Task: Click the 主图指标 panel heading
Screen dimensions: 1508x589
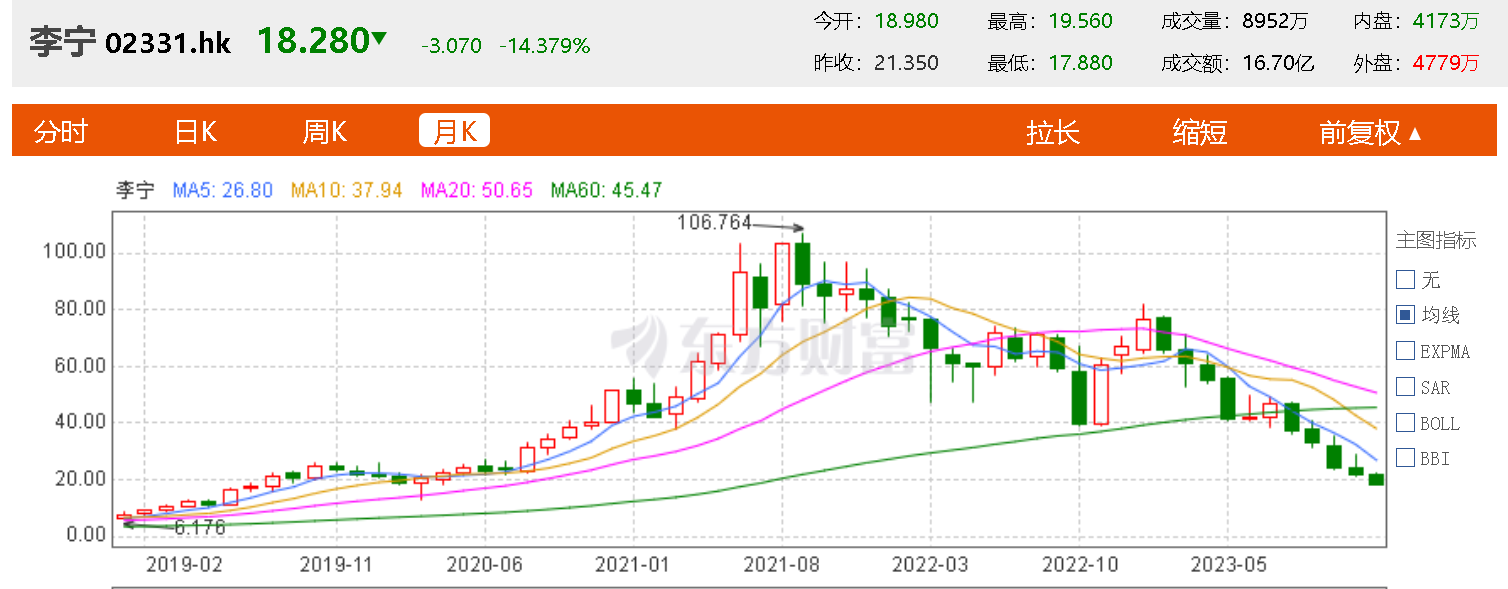Action: point(1436,240)
